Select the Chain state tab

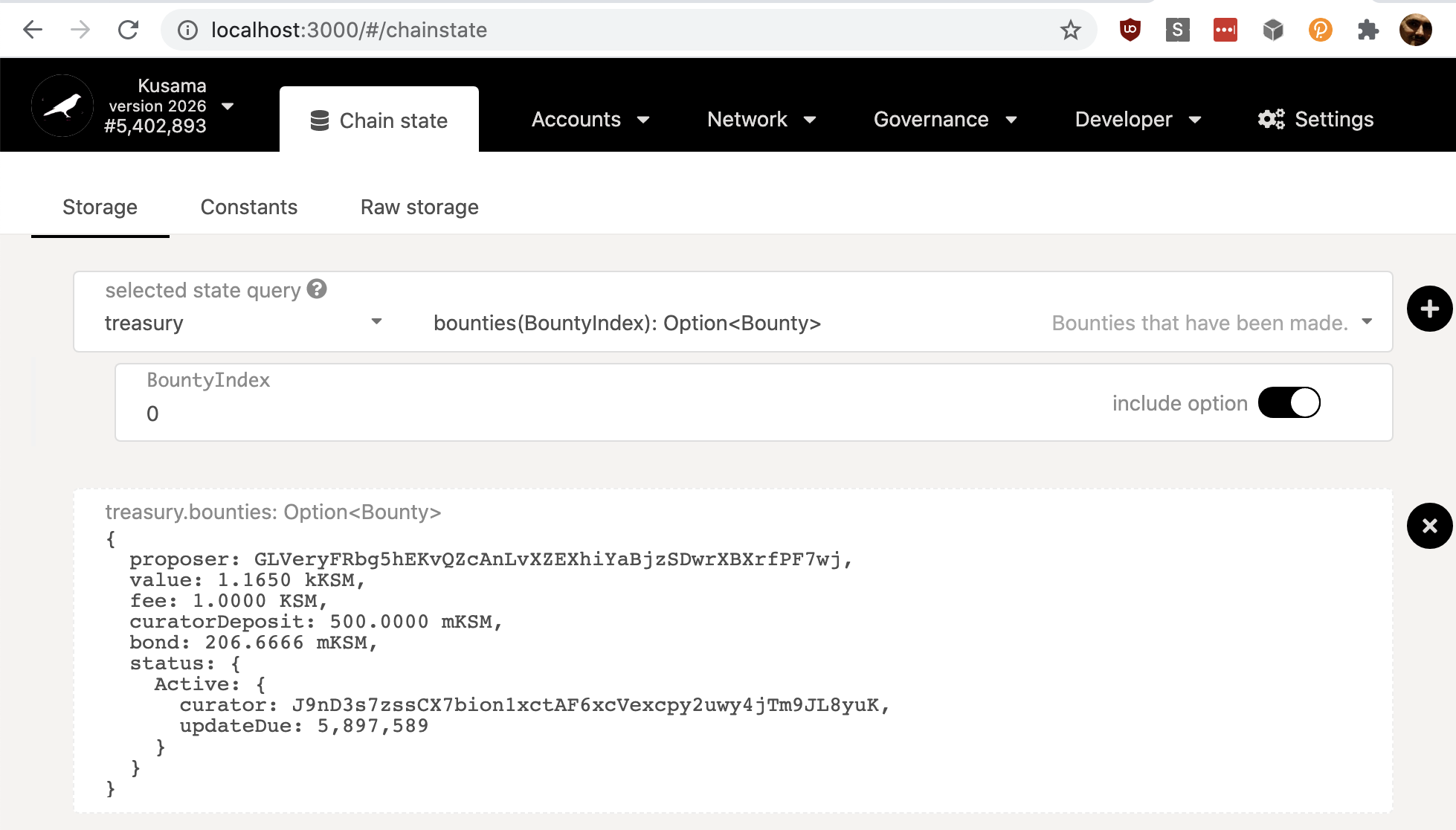pyautogui.click(x=379, y=120)
